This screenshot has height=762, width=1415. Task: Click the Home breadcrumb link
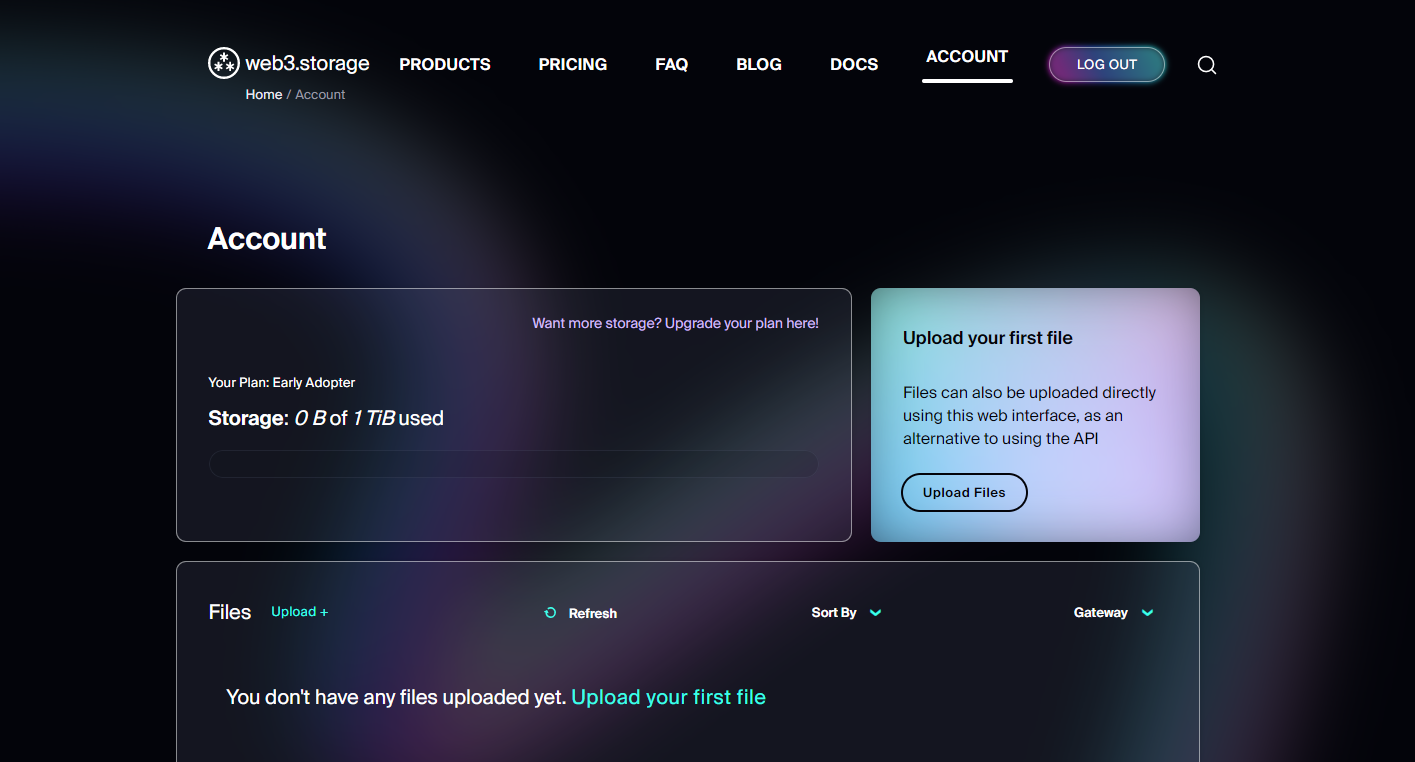264,95
